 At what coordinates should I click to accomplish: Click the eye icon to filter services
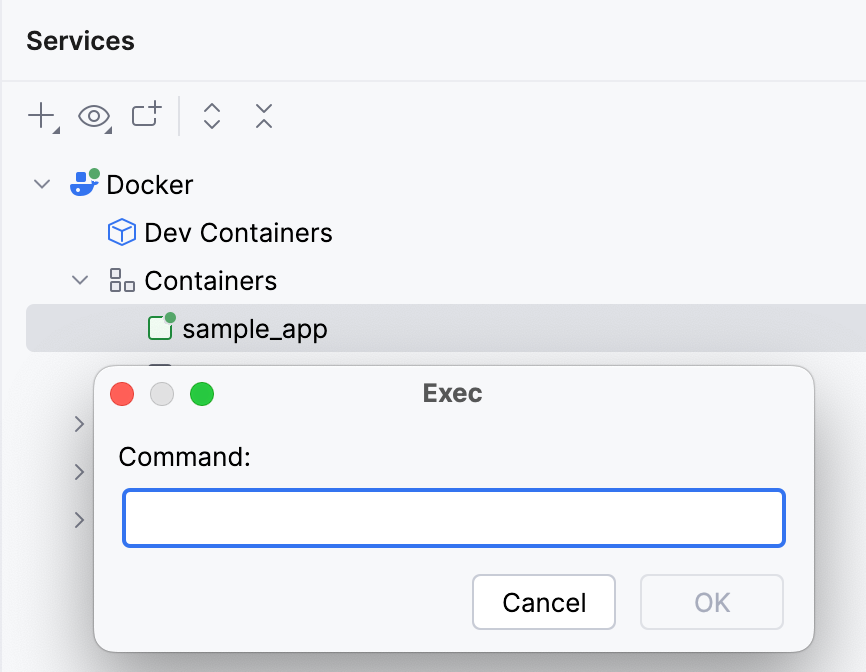pos(93,116)
